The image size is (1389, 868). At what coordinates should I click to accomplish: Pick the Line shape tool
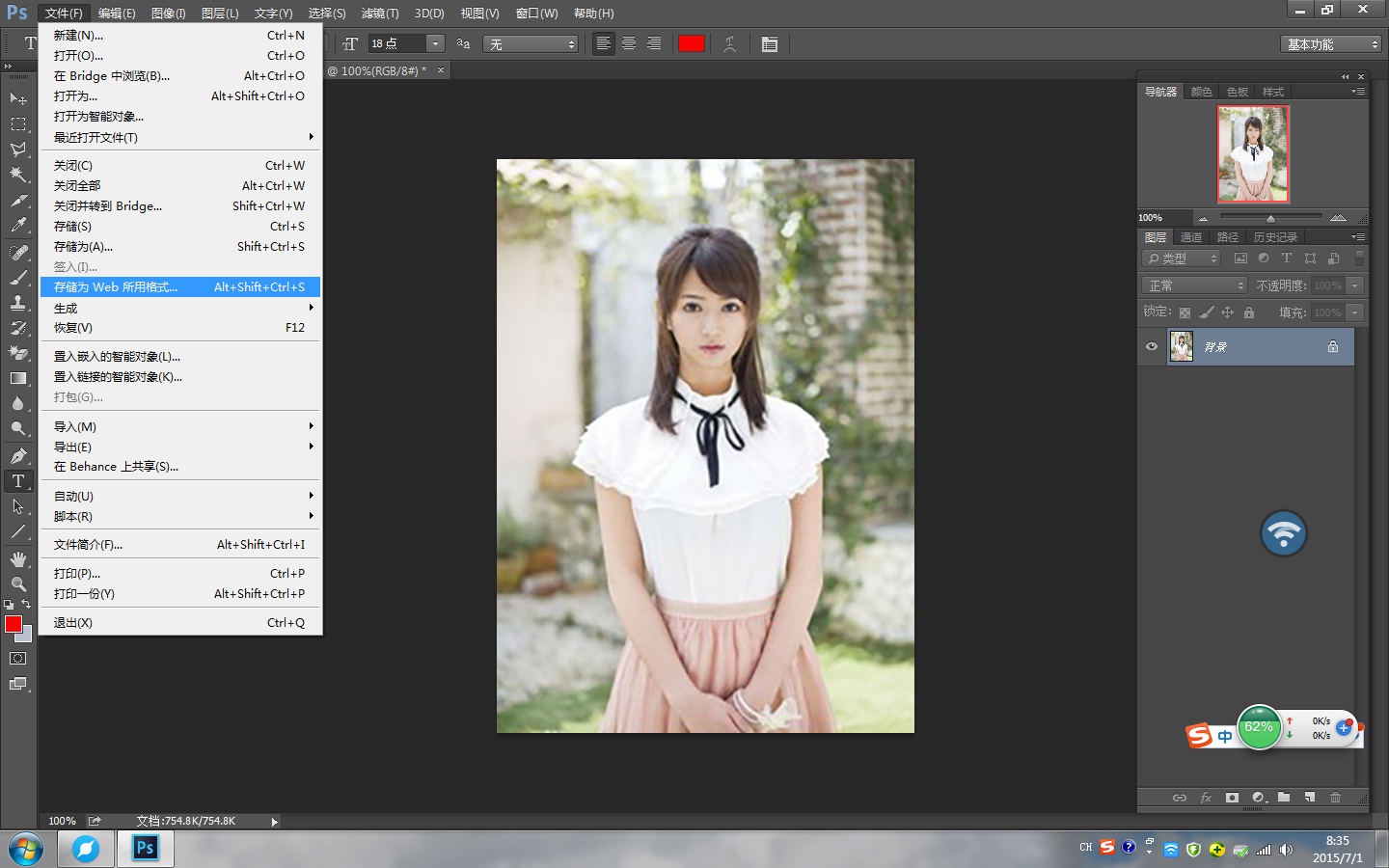18,531
